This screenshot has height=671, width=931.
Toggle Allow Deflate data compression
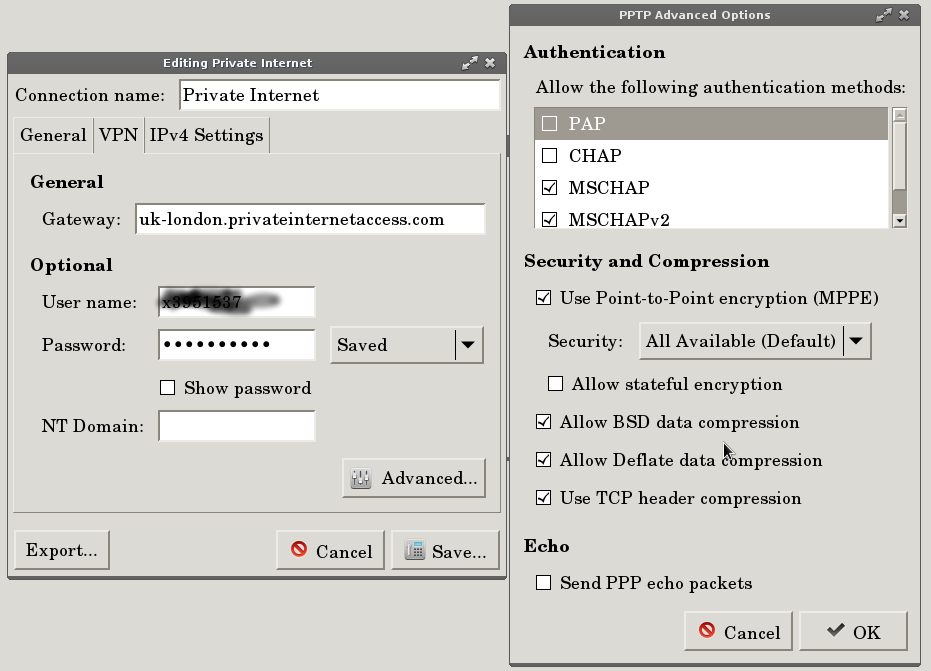click(543, 460)
